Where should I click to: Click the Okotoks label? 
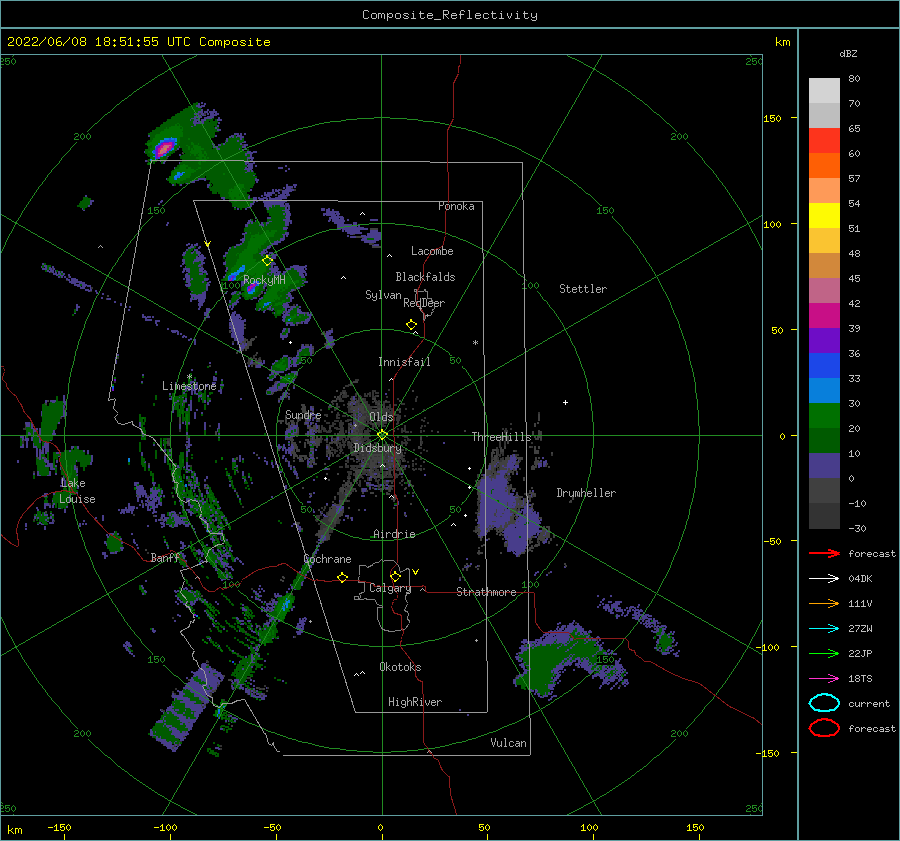click(x=400, y=667)
